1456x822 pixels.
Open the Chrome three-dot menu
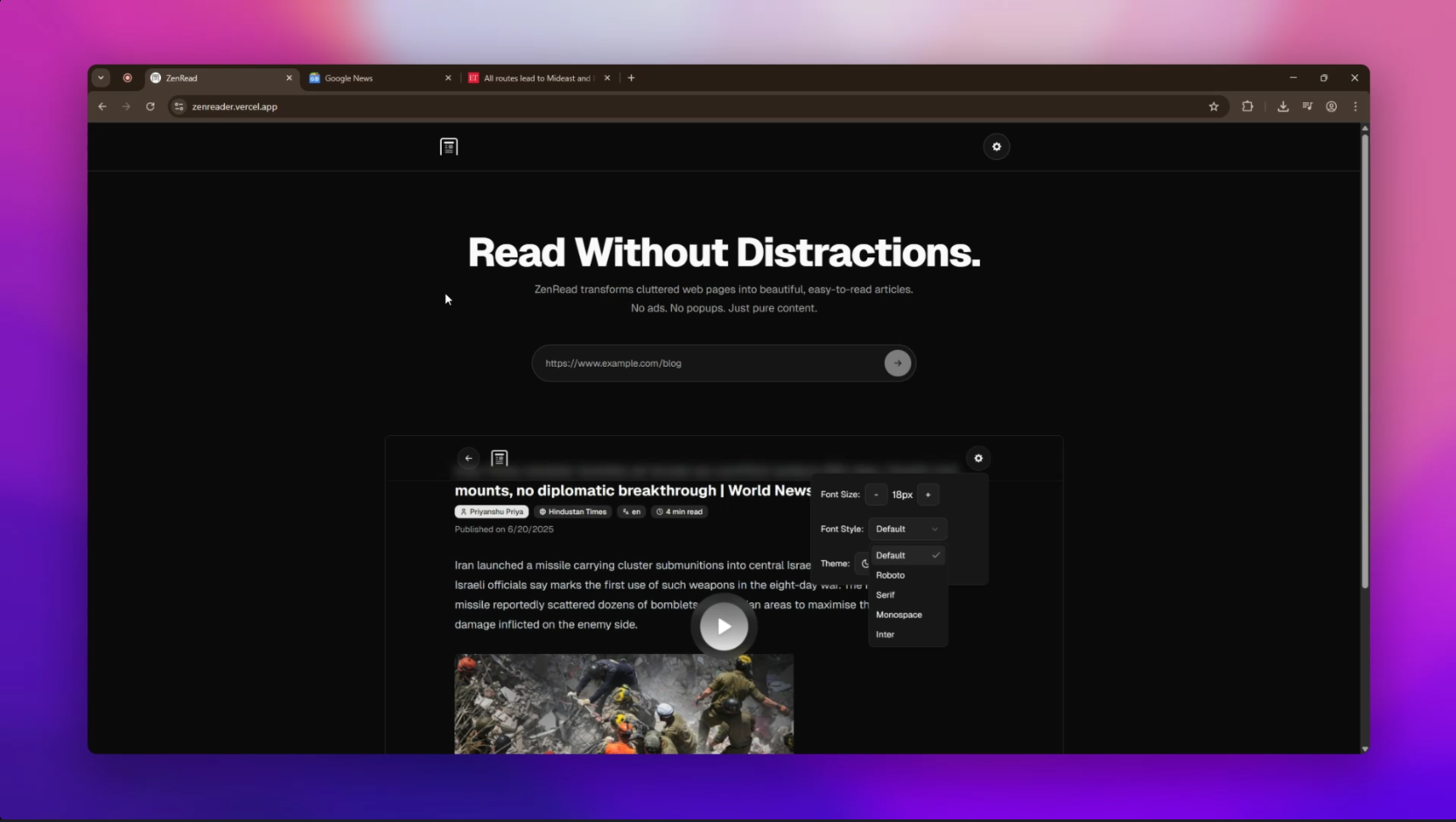pyautogui.click(x=1355, y=107)
